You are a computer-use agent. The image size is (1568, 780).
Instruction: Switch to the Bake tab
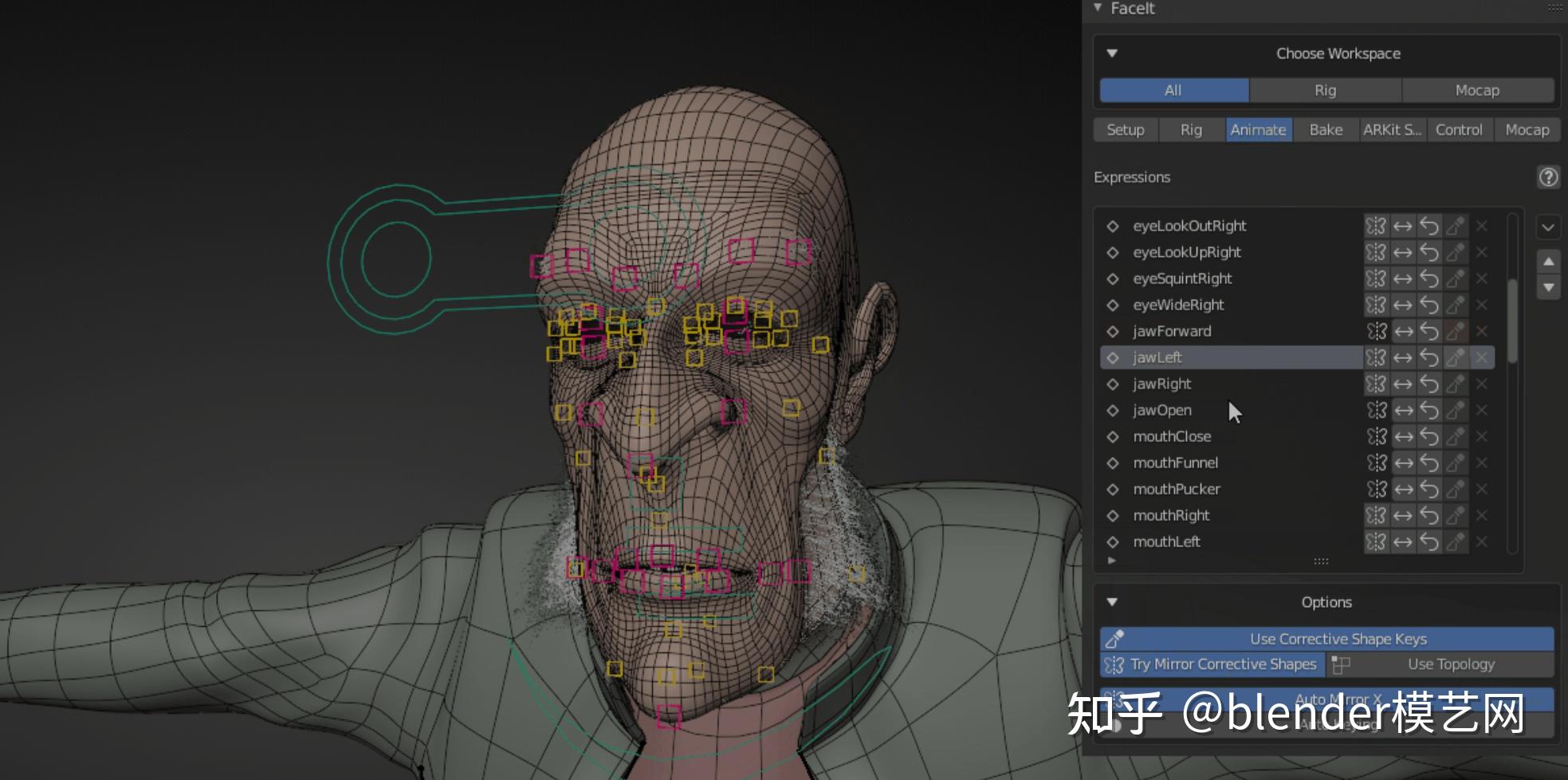[x=1325, y=129]
